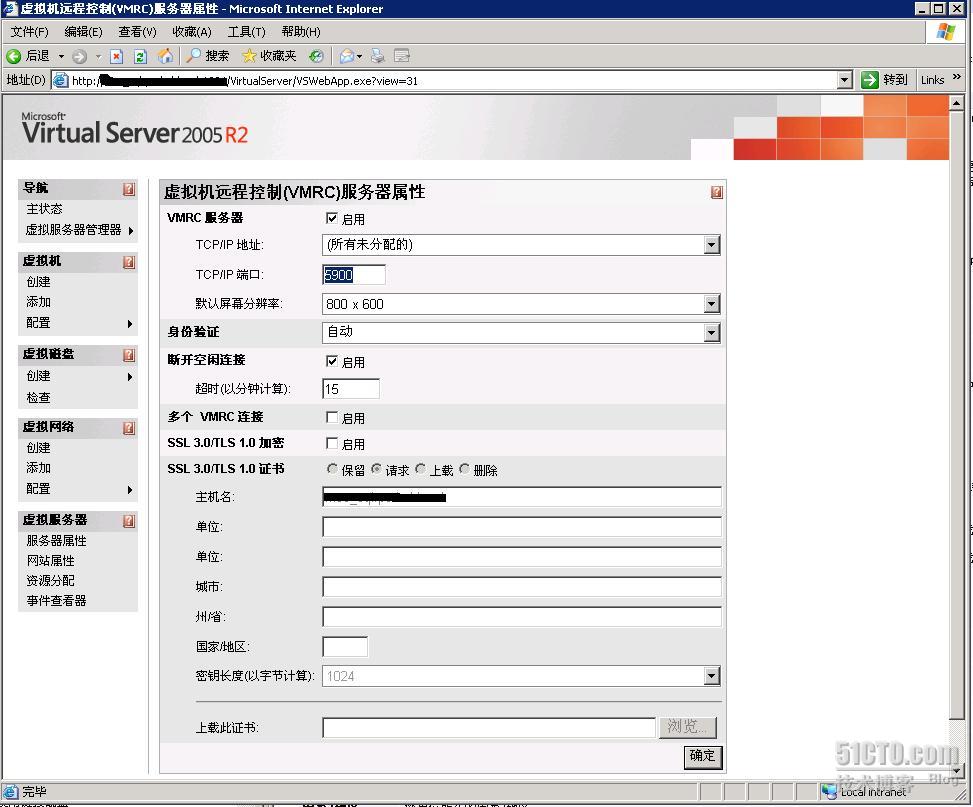Image resolution: width=973 pixels, height=807 pixels.
Task: Open 虚拟磁盘 检查 link
Action: click(x=38, y=397)
